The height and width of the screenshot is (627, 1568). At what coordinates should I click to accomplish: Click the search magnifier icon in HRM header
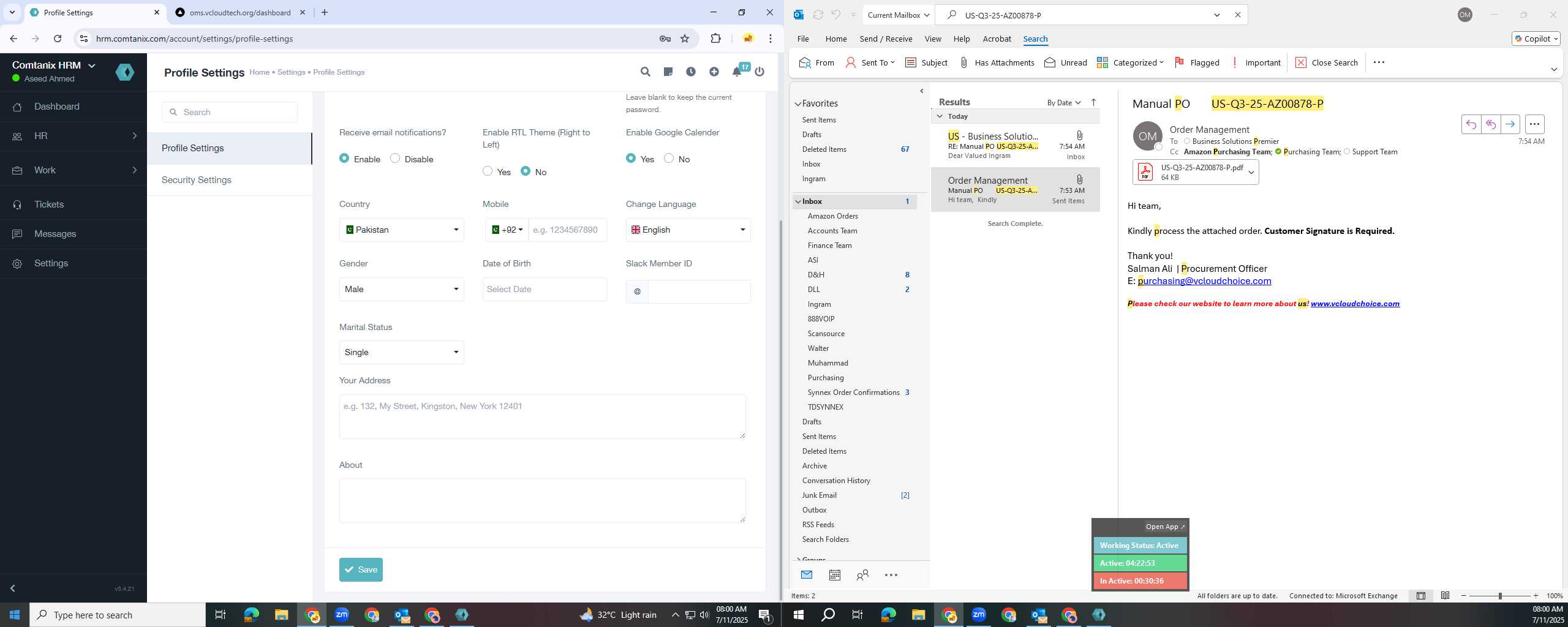point(645,72)
